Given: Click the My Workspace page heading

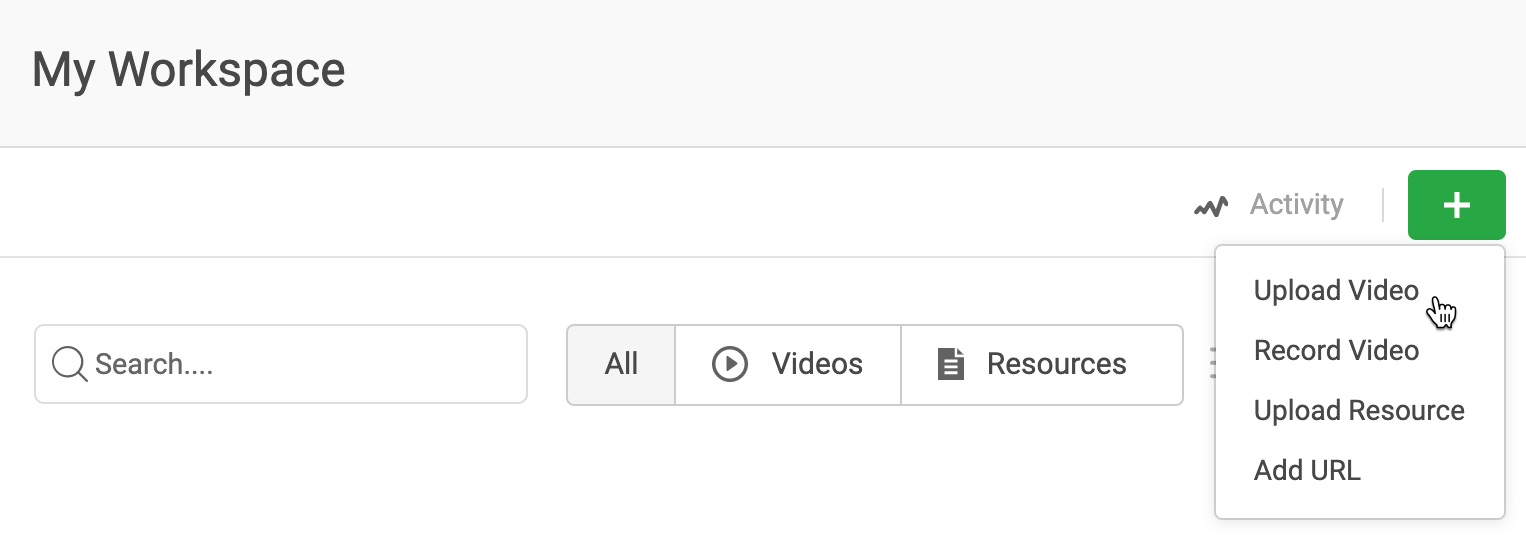Looking at the screenshot, I should pos(189,71).
